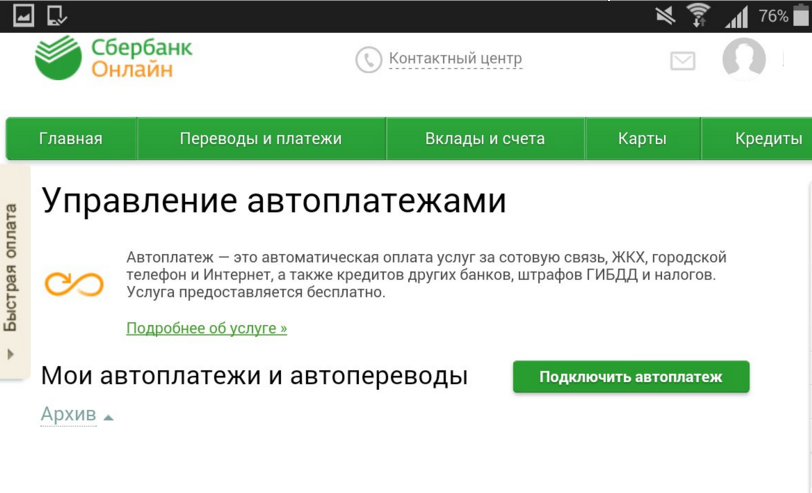The width and height of the screenshot is (812, 493).
Task: Switch to the Вклады и счета tab
Action: tap(485, 138)
